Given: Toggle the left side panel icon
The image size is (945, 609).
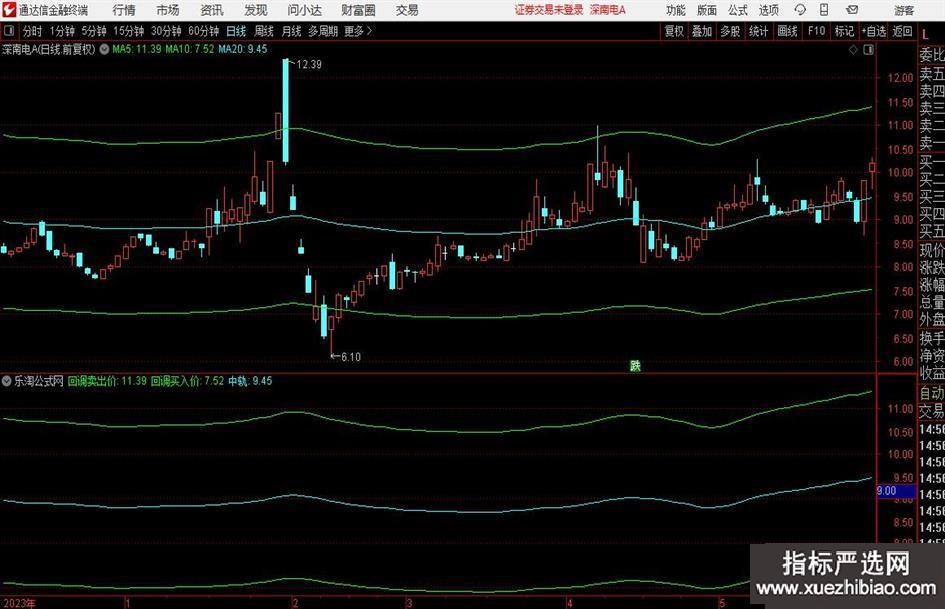Looking at the screenshot, I should (x=9, y=31).
